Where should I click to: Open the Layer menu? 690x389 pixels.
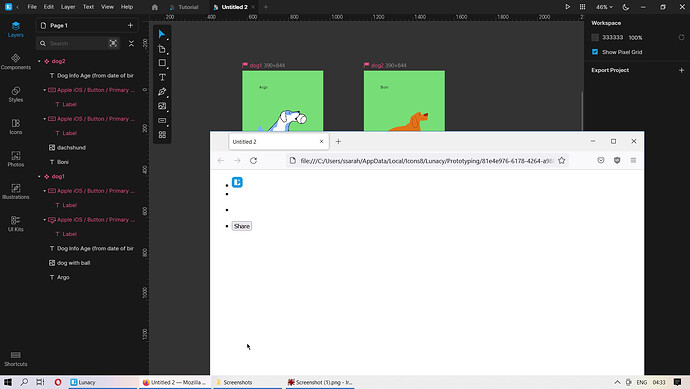[x=68, y=7]
